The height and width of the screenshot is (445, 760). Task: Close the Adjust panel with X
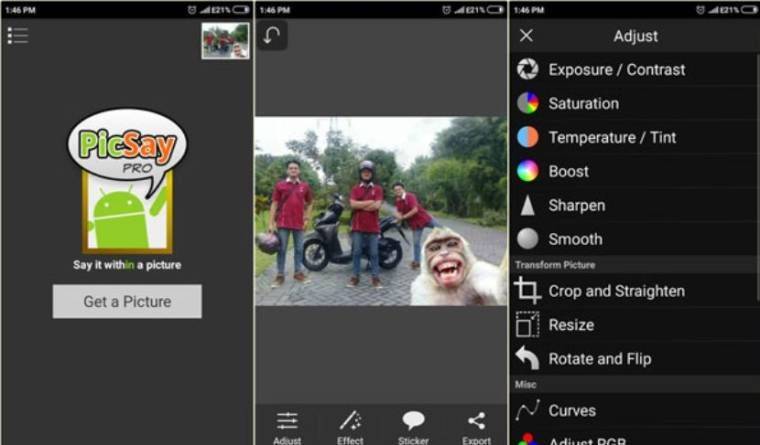[x=527, y=36]
